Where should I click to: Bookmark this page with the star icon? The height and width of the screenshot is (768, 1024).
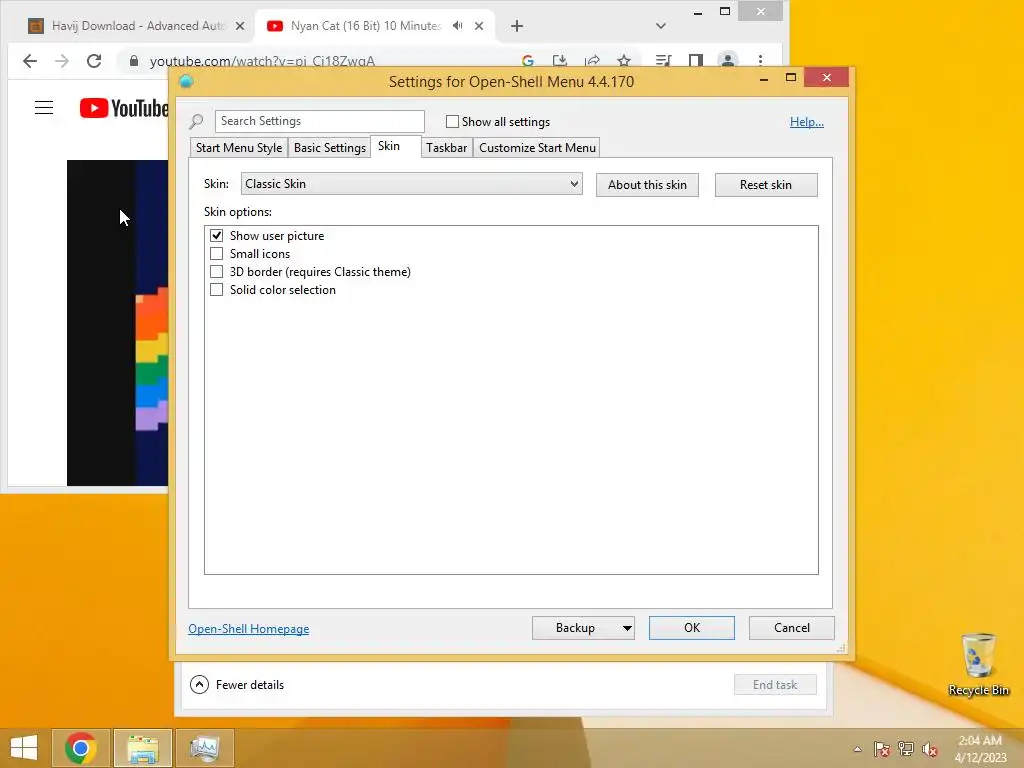click(624, 61)
